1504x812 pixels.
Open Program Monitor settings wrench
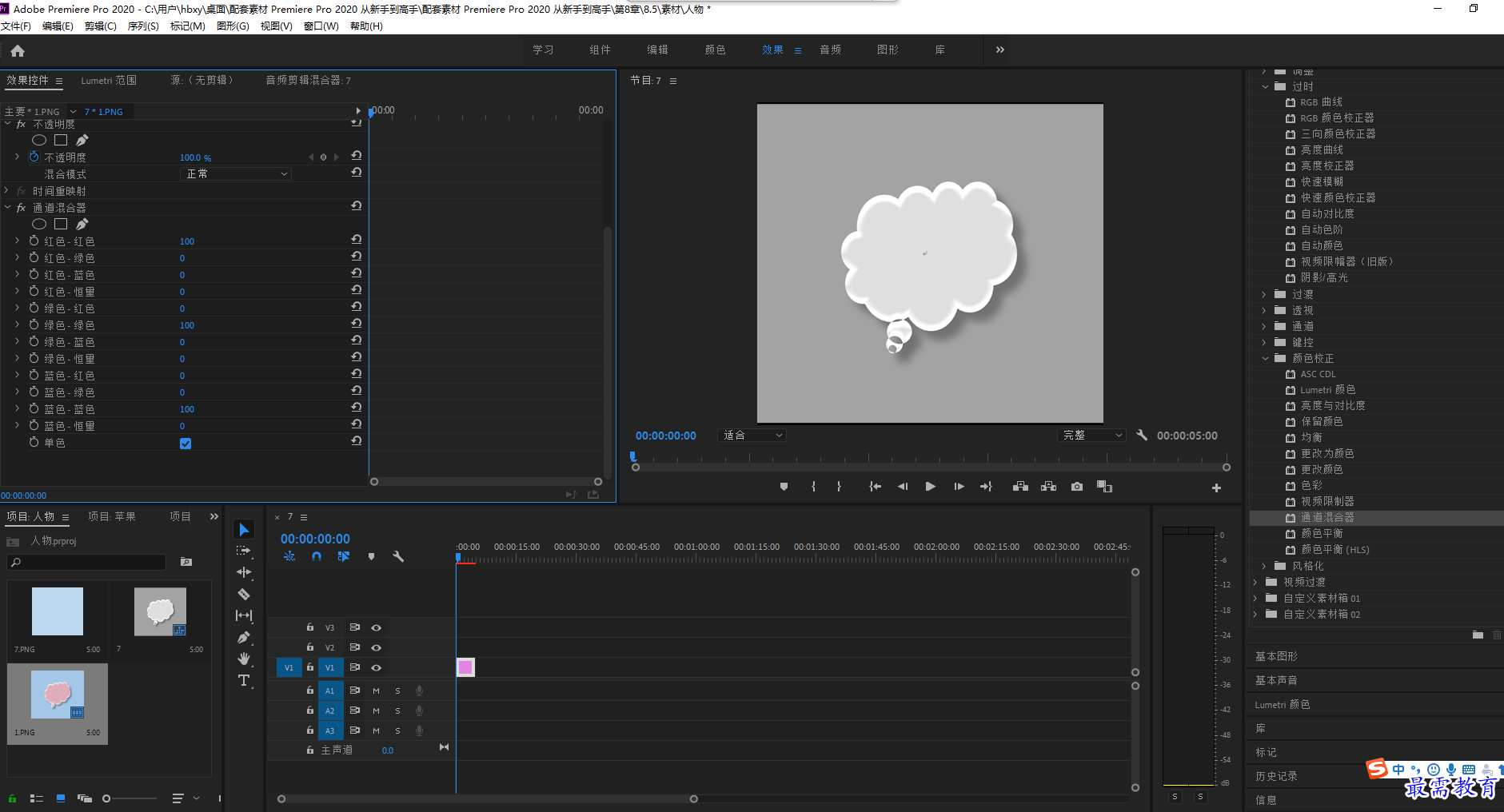(x=1142, y=436)
